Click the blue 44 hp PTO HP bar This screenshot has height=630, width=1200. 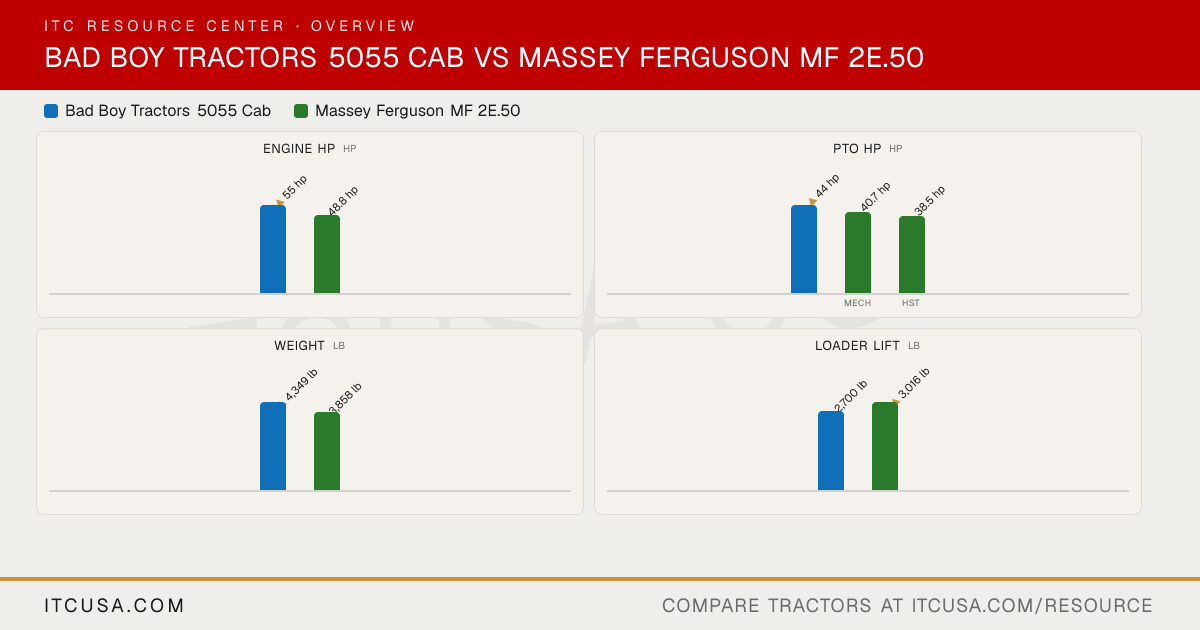(x=804, y=249)
